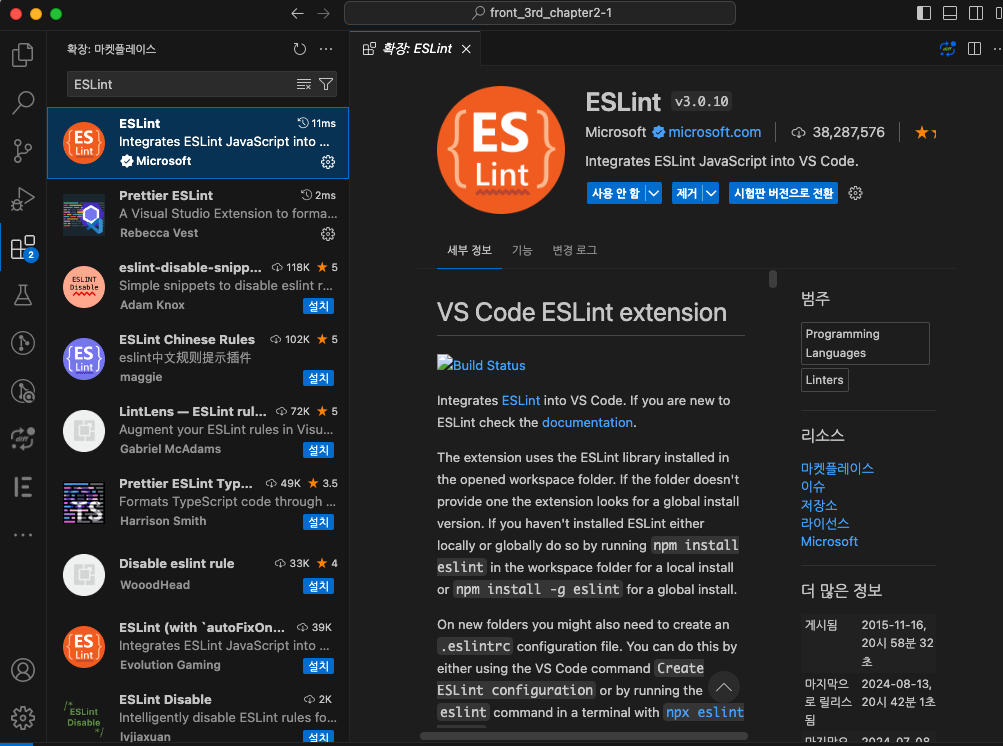Open the extension filter funnel

coord(326,84)
